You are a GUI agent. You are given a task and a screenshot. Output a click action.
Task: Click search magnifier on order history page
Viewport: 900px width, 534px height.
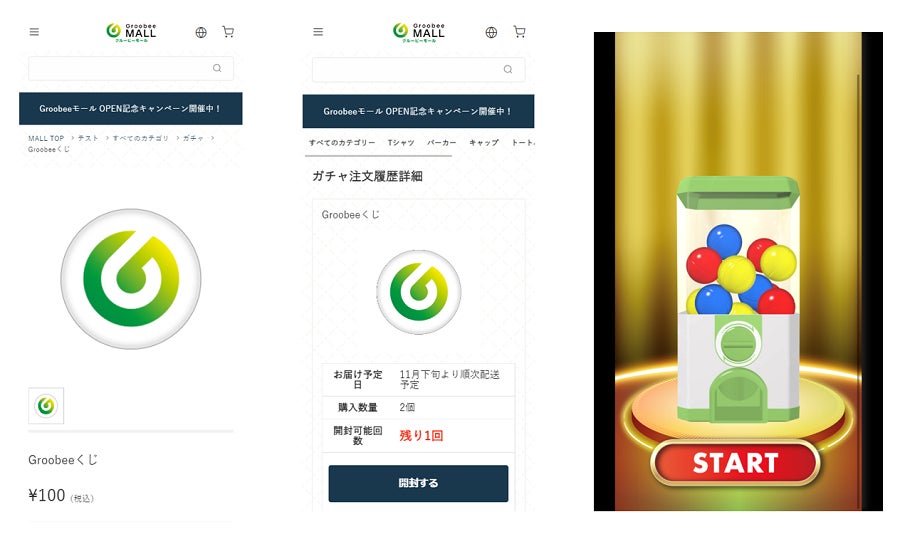pos(508,69)
